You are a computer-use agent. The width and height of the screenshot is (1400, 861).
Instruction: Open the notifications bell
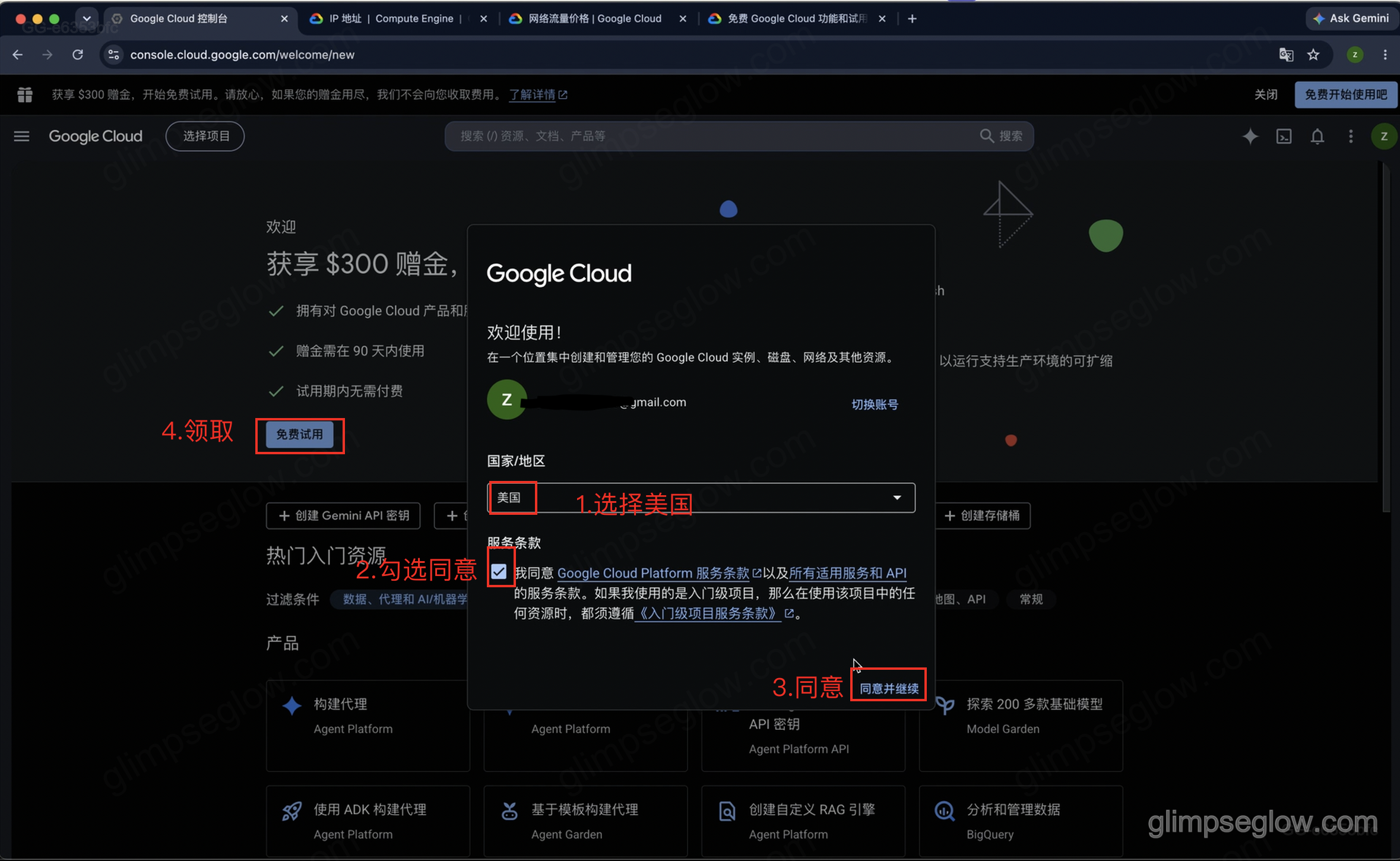pyautogui.click(x=1317, y=136)
